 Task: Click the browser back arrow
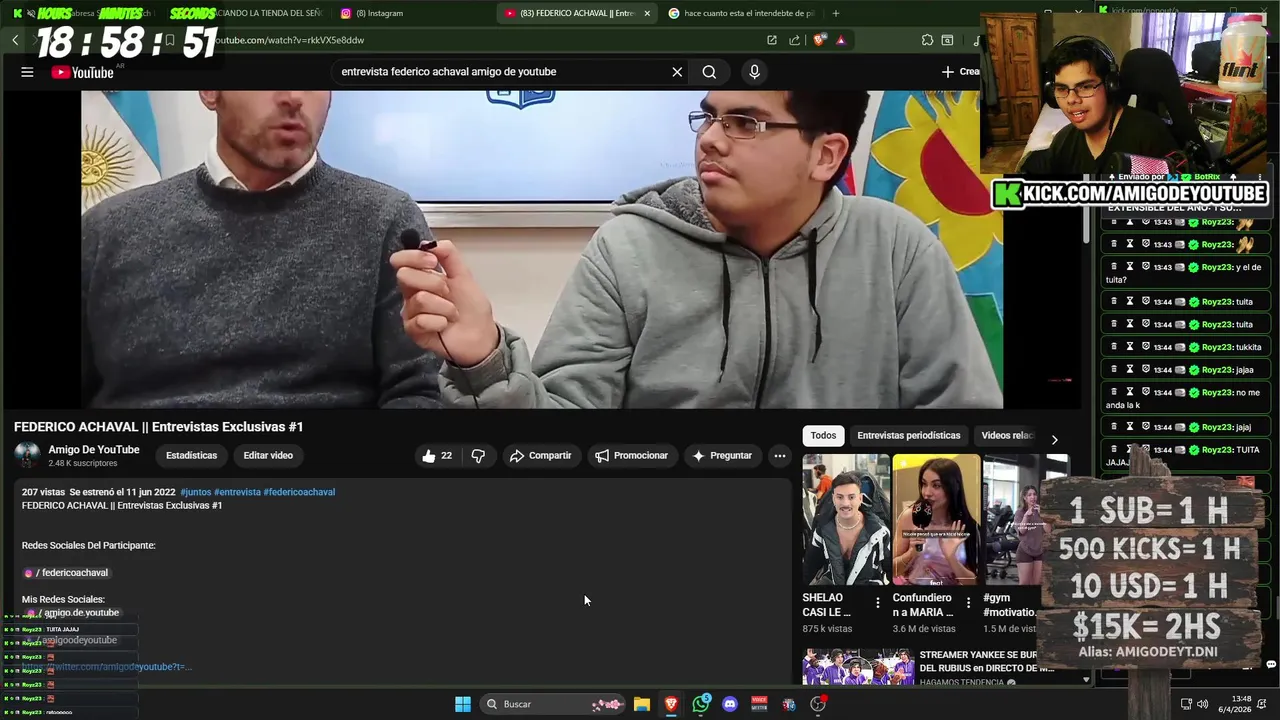15,40
